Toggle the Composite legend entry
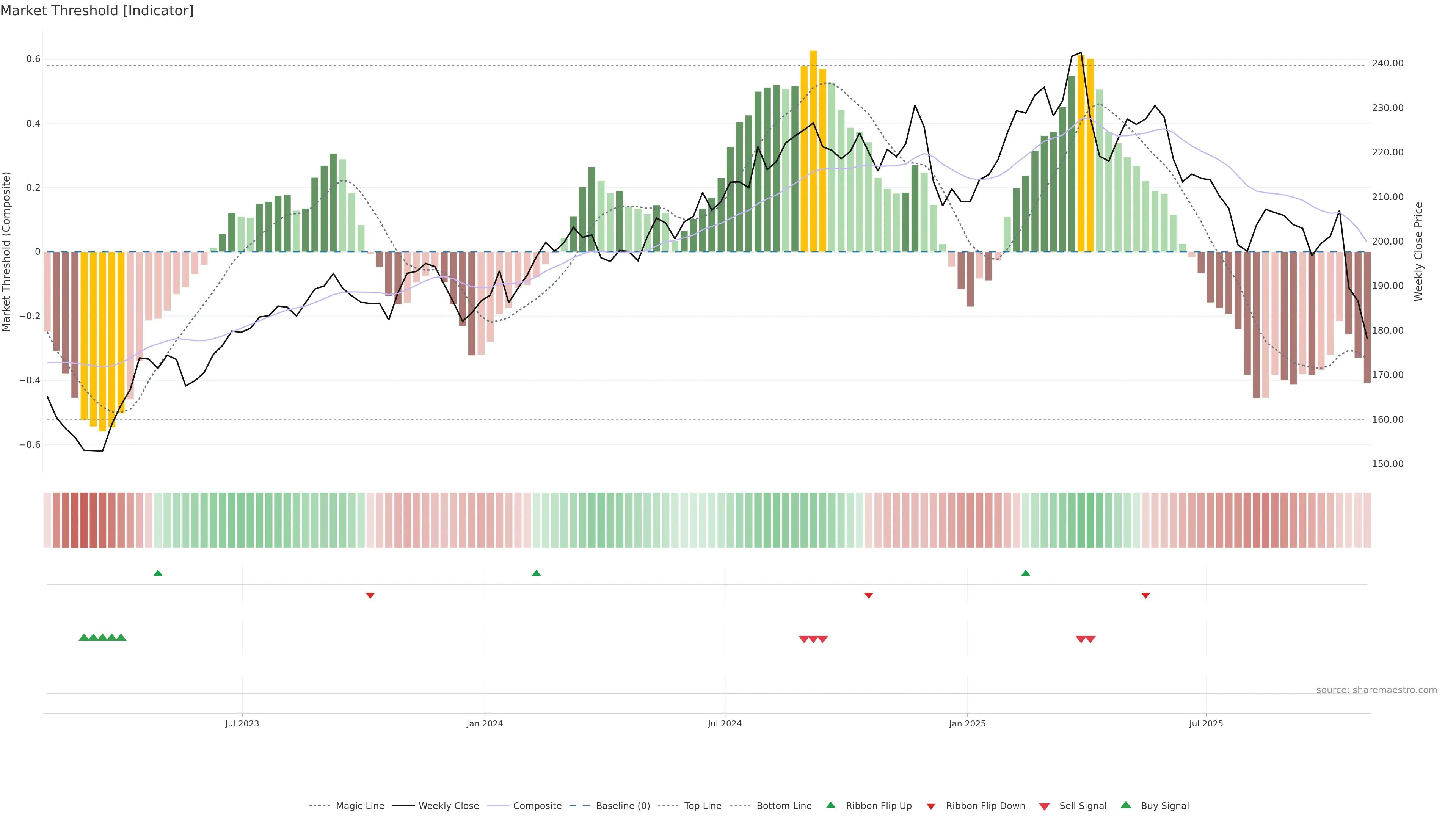 click(537, 806)
